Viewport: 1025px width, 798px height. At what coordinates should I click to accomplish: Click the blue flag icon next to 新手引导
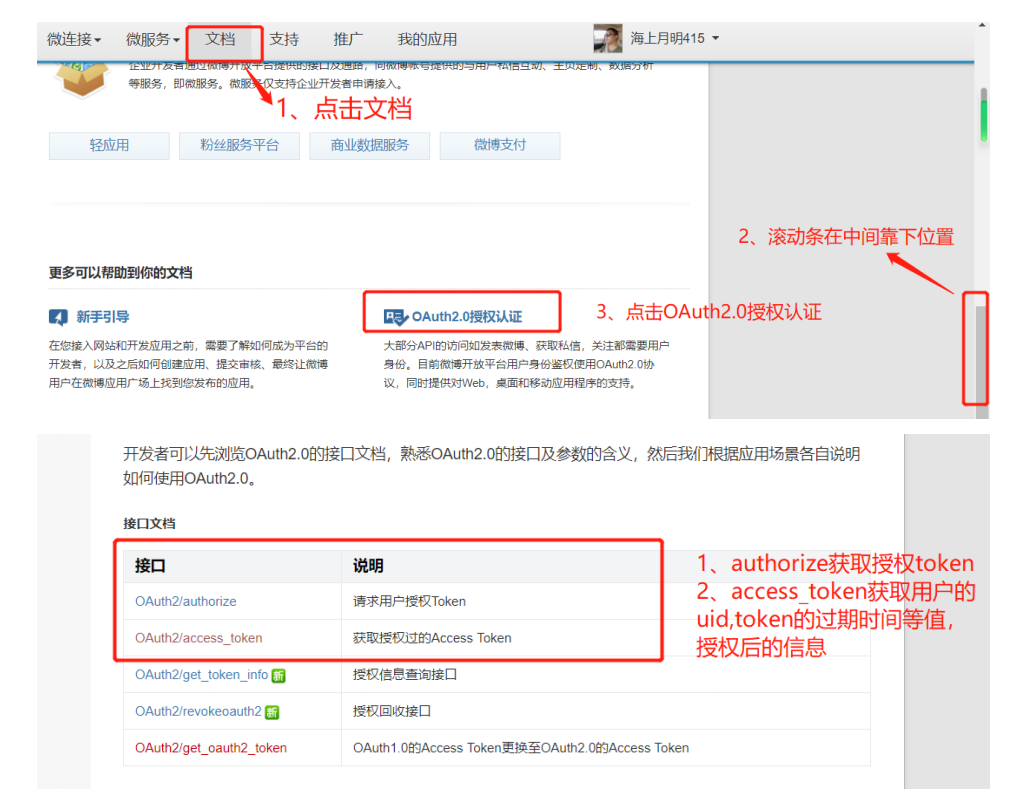59,316
